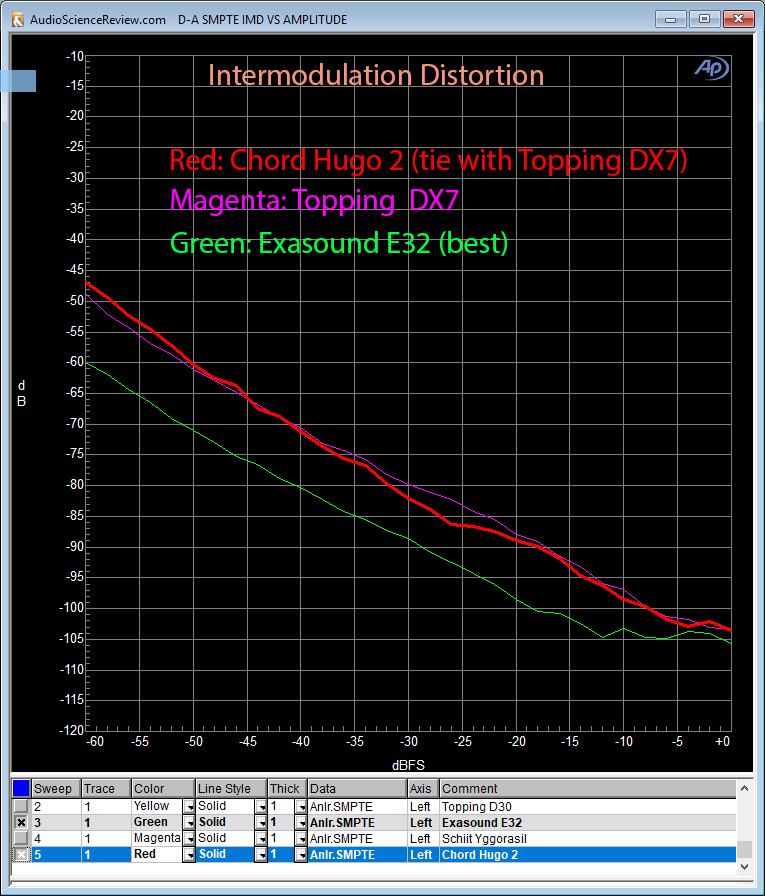Select the Chord Hugo 2 comment cell

tap(588, 855)
